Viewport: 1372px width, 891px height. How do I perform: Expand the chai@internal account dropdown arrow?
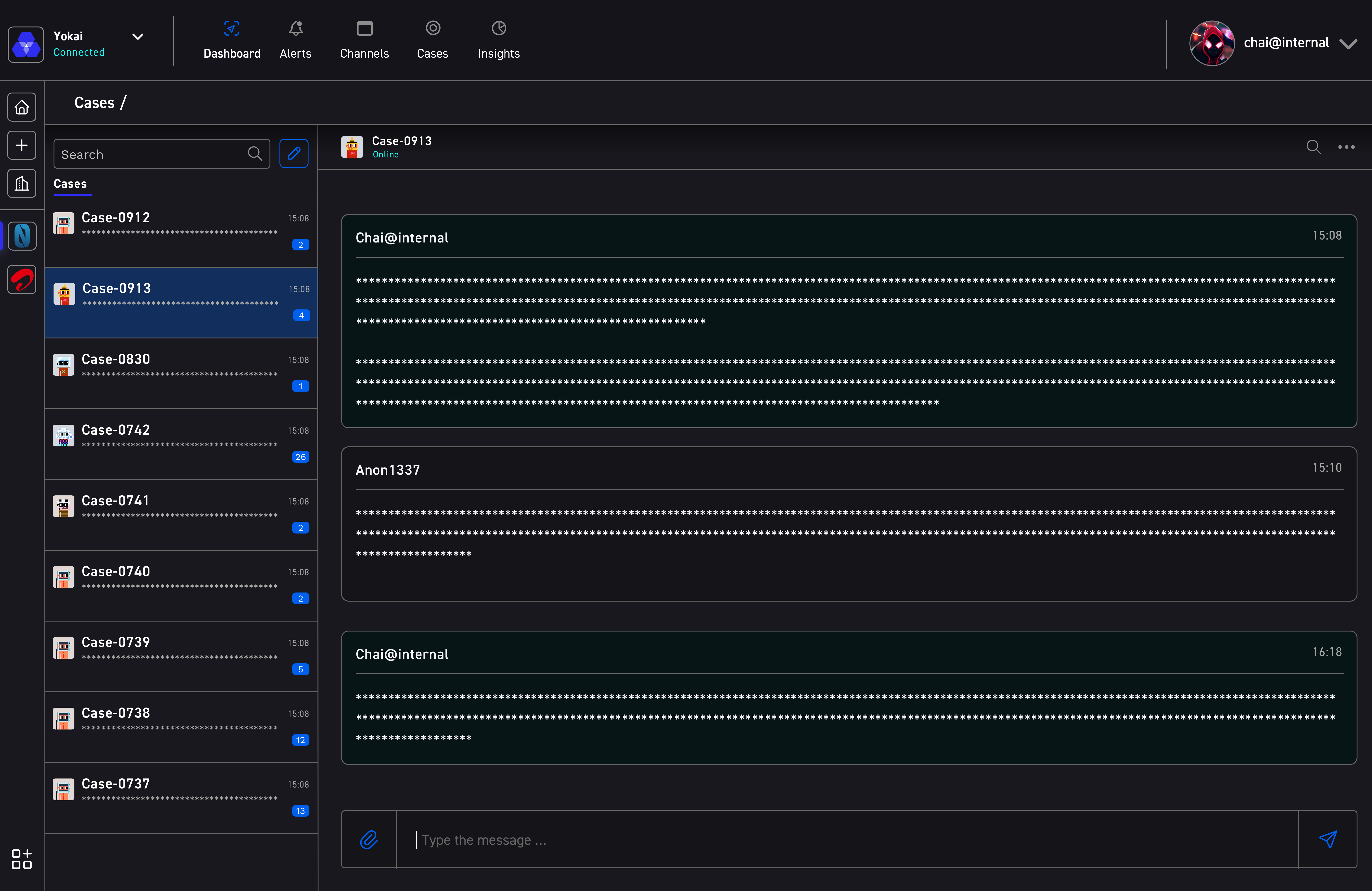(1348, 44)
